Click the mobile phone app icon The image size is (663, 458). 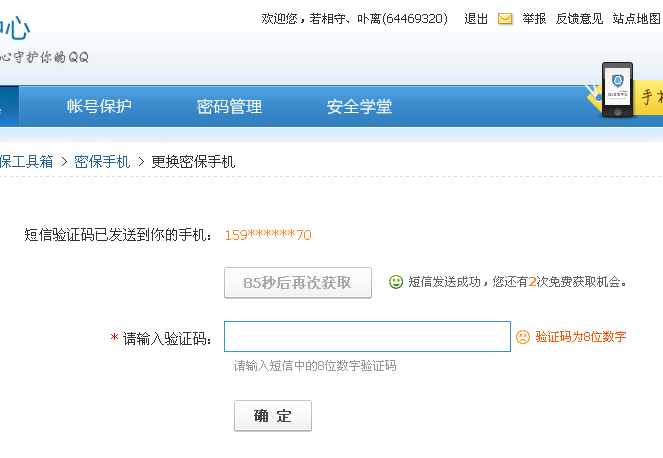(x=617, y=90)
